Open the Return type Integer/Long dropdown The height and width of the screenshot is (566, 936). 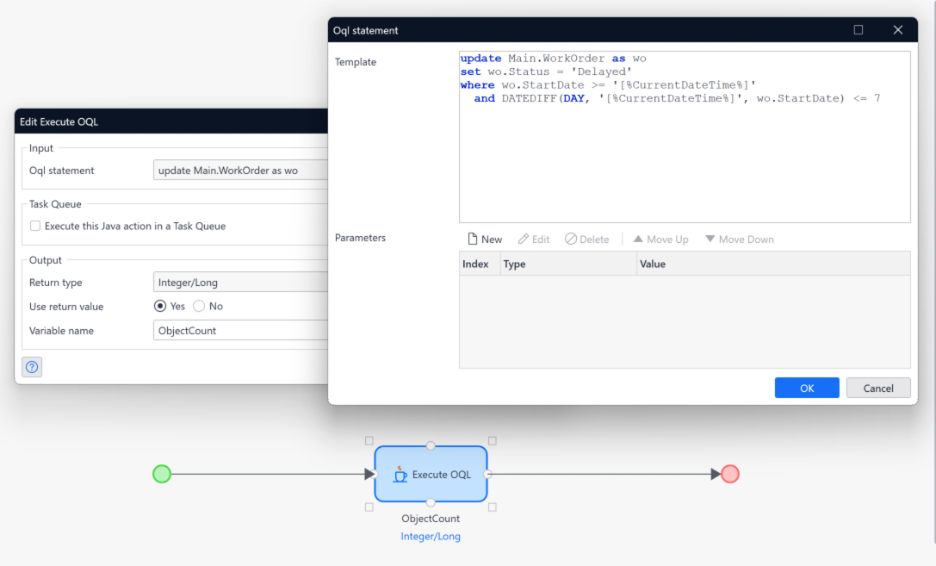coord(240,283)
